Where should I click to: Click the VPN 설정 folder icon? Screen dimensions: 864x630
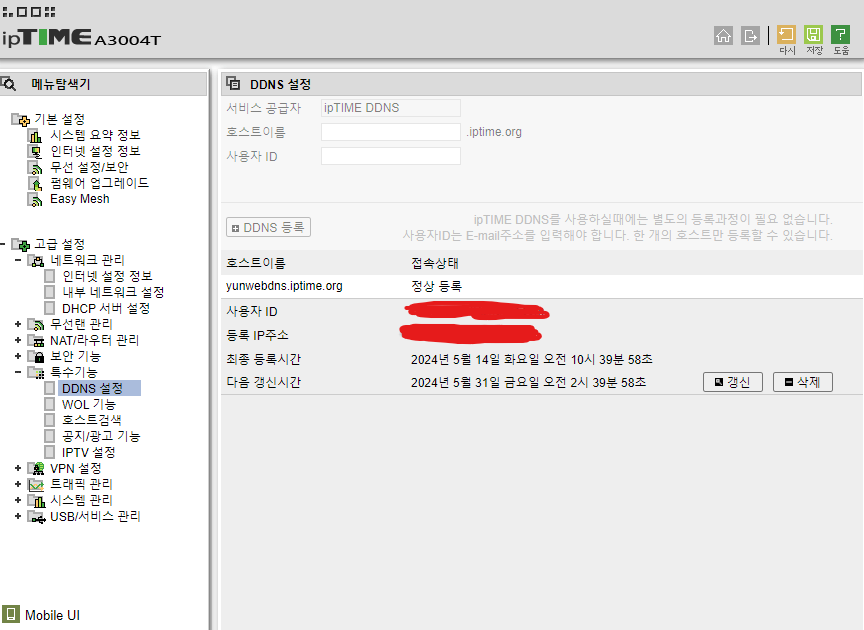point(36,469)
